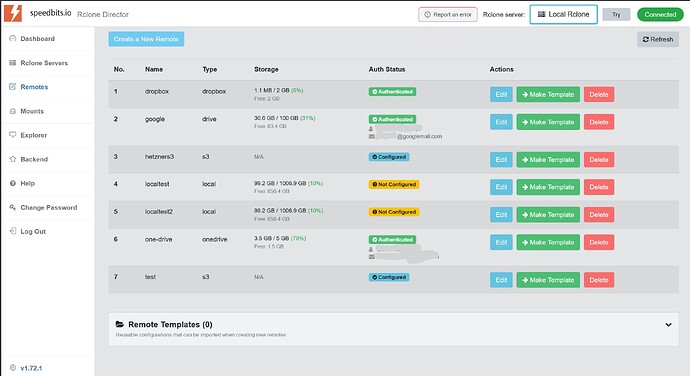
Task: Refresh the remotes list
Action: point(658,39)
